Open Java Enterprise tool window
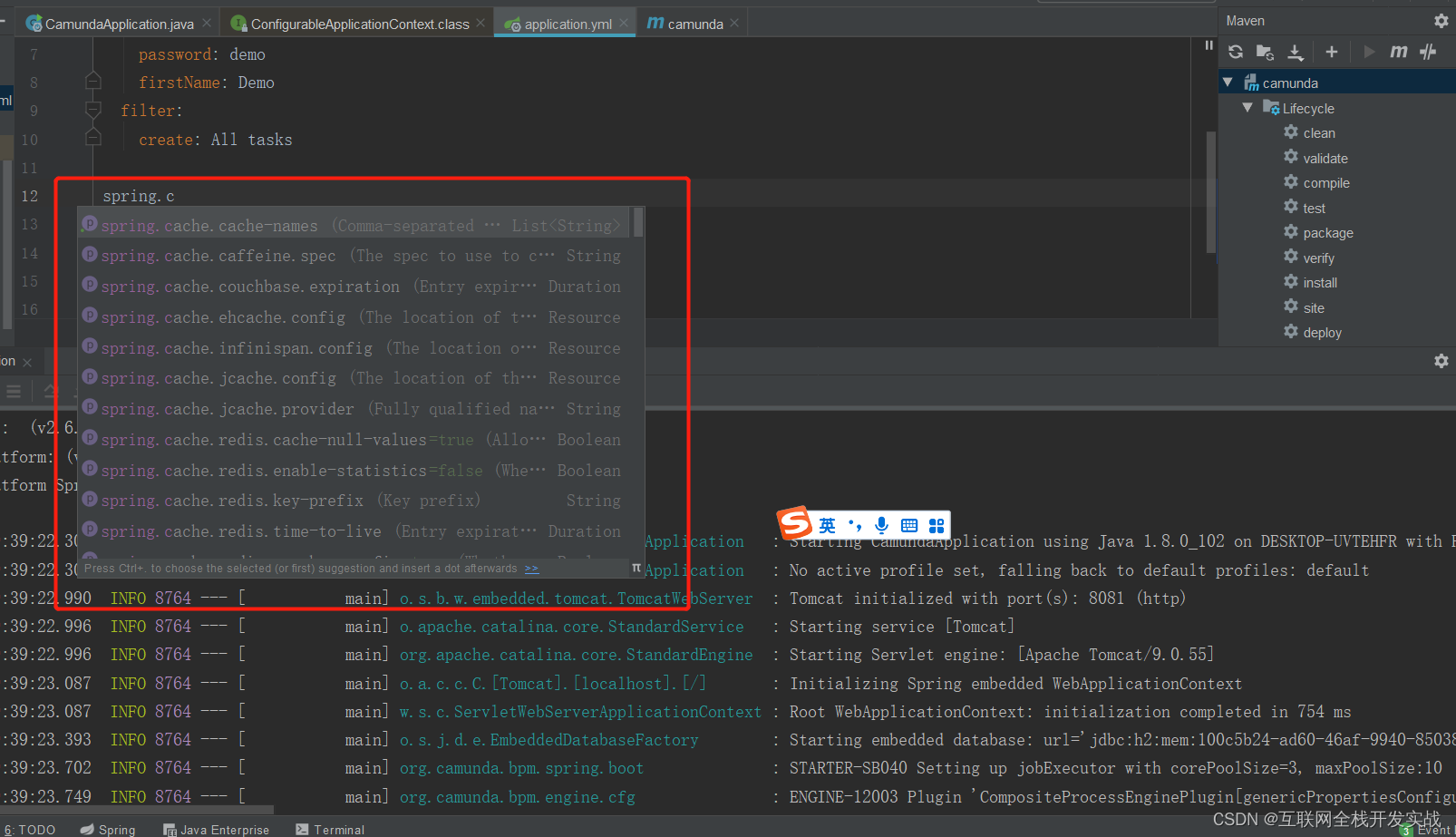Image resolution: width=1456 pixels, height=837 pixels. coord(217,829)
